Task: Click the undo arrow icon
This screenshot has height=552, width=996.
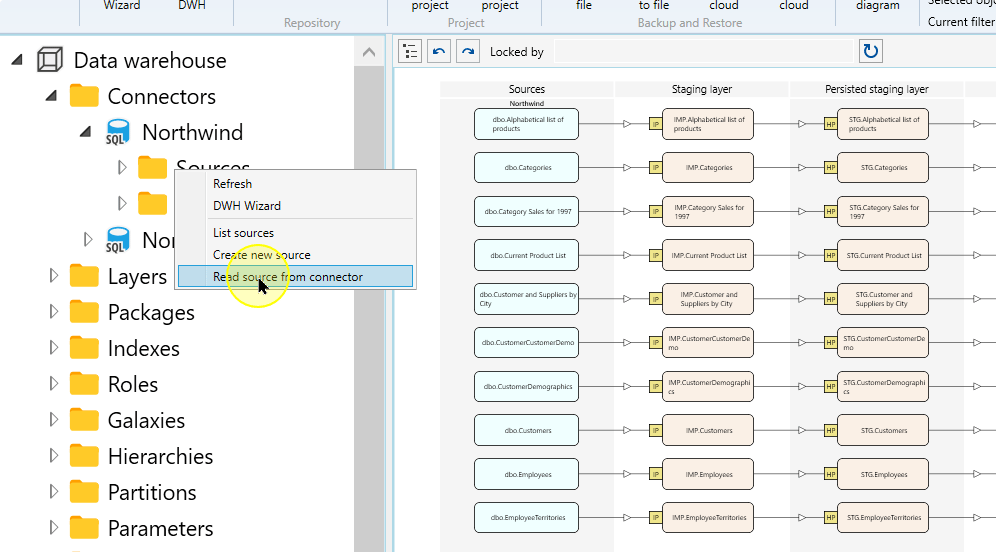Action: tap(439, 51)
